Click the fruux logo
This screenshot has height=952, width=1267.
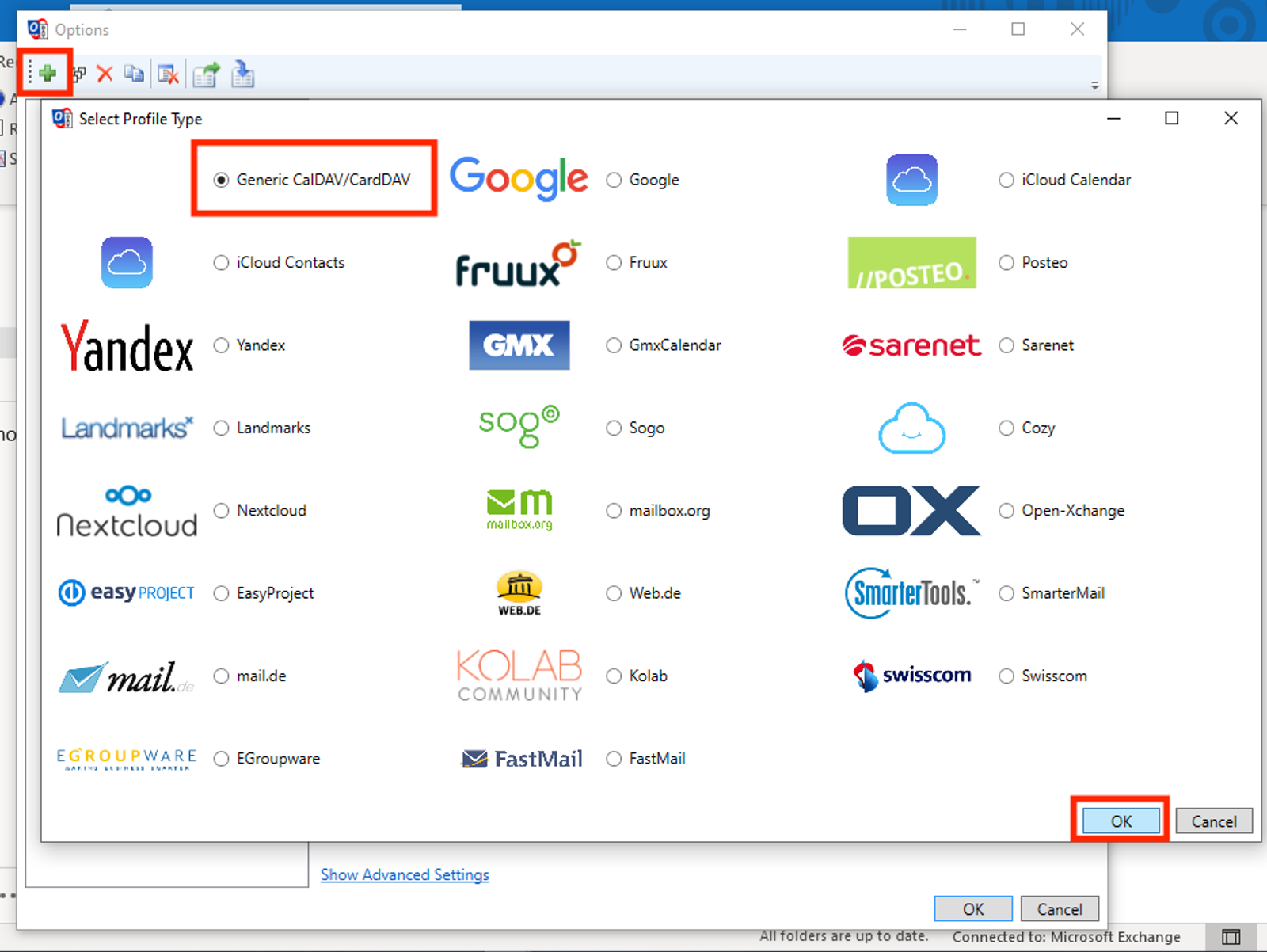click(x=519, y=263)
